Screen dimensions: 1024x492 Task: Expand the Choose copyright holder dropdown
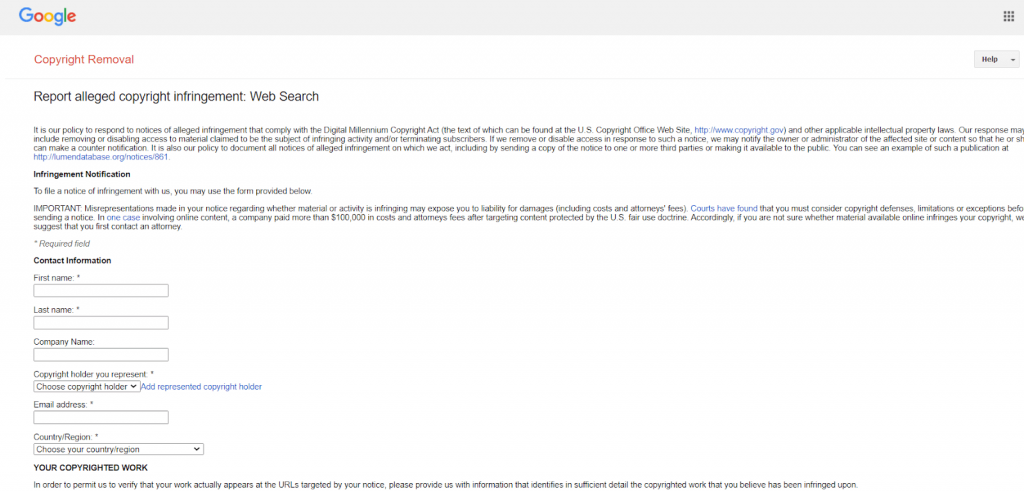pos(87,386)
